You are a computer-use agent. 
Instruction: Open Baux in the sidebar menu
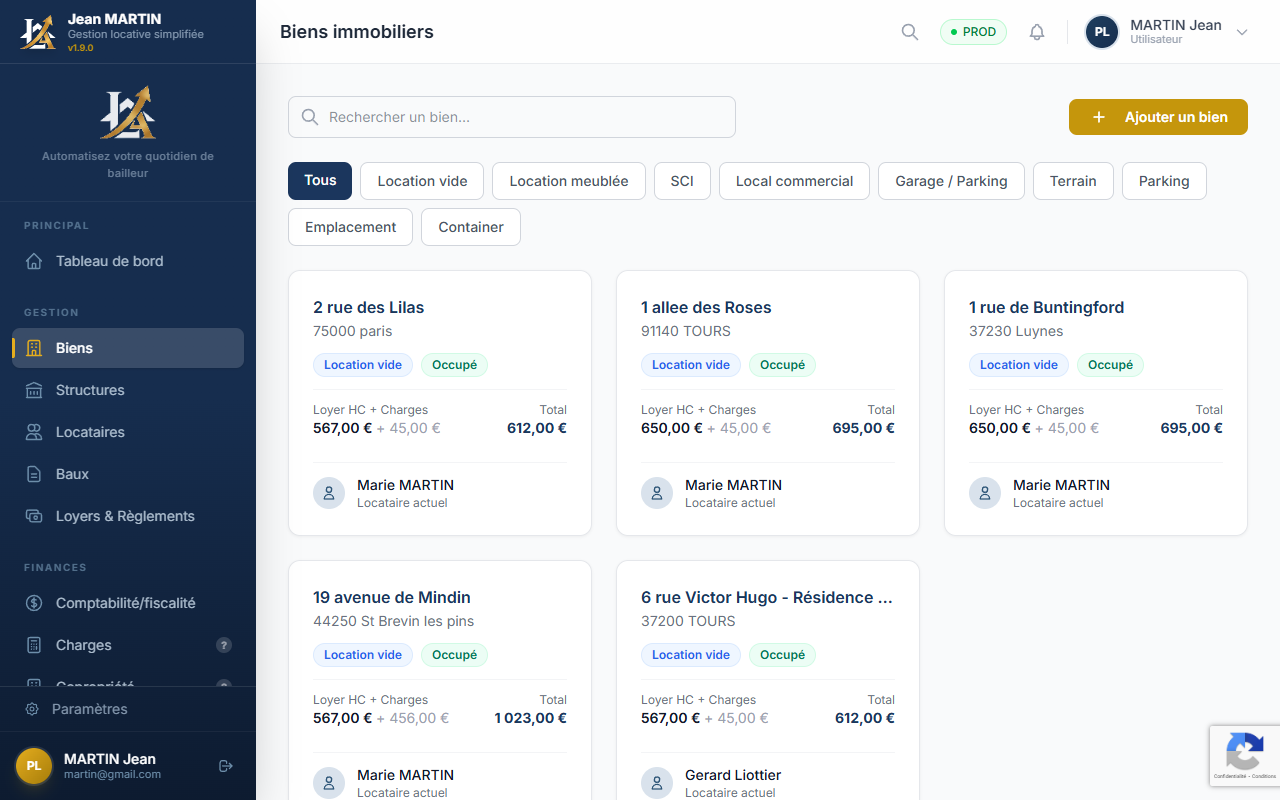(x=72, y=474)
